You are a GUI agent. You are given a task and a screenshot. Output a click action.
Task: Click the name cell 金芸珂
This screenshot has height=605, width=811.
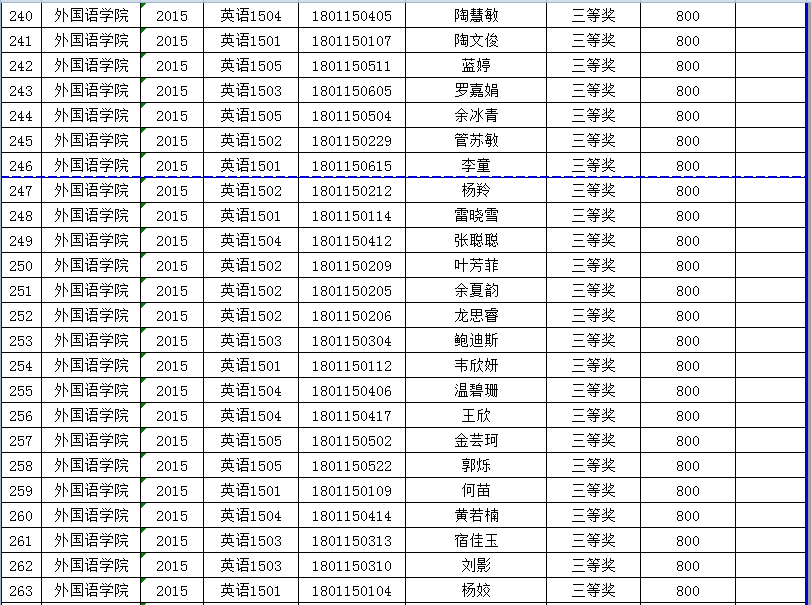click(x=475, y=441)
